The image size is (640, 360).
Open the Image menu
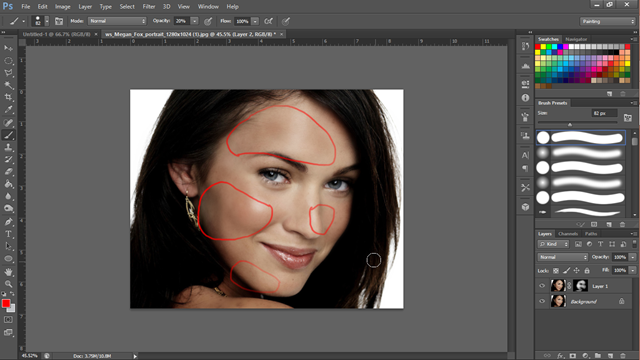point(62,7)
